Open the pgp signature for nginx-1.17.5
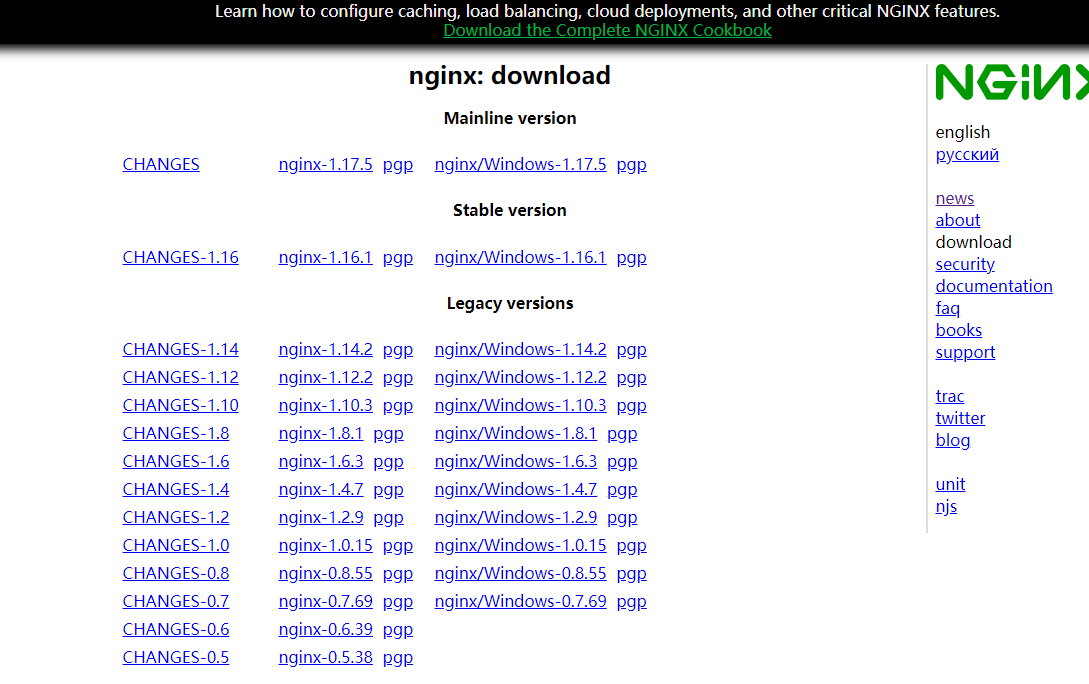 397,164
